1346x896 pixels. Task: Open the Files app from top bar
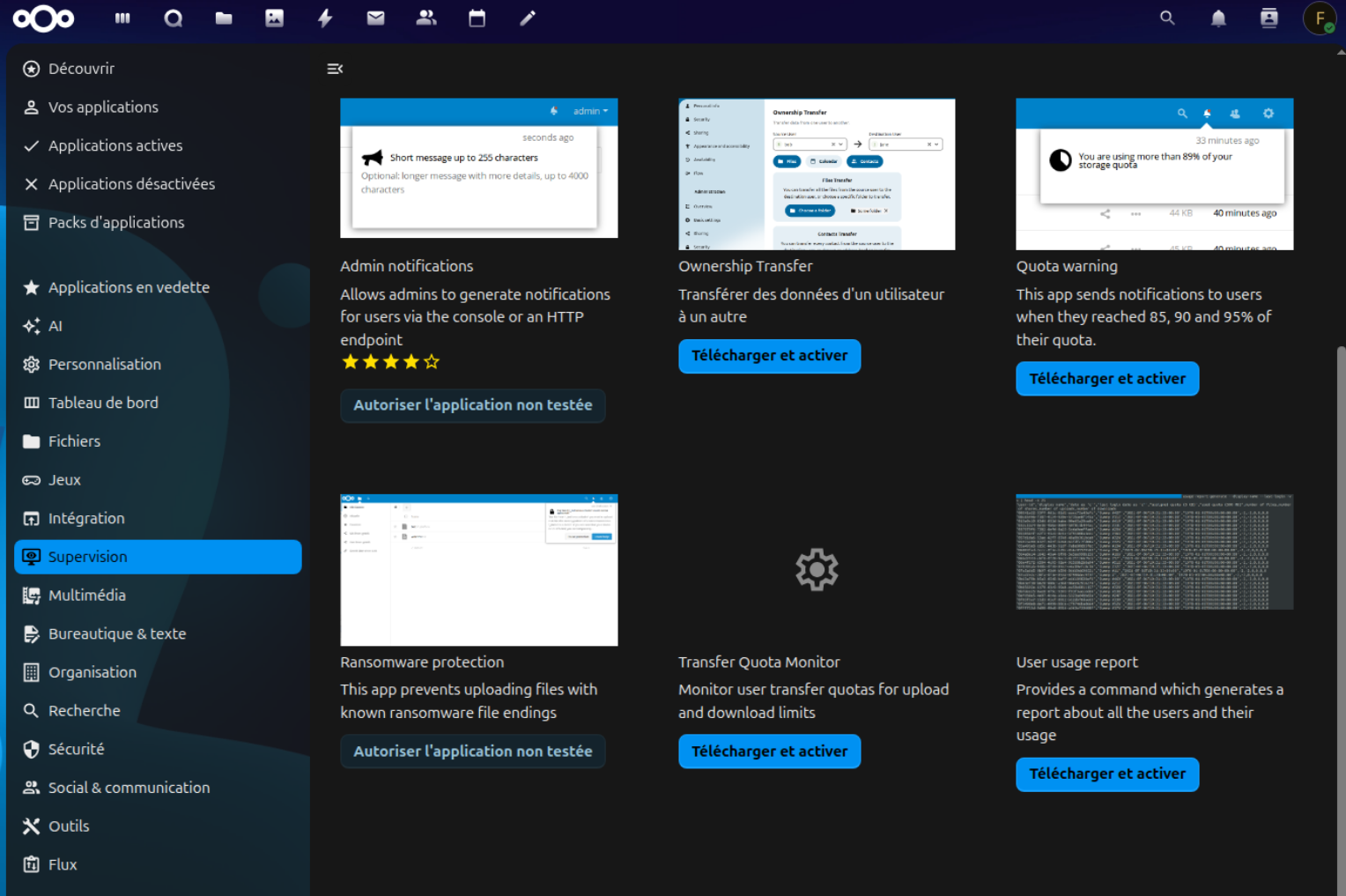click(224, 19)
